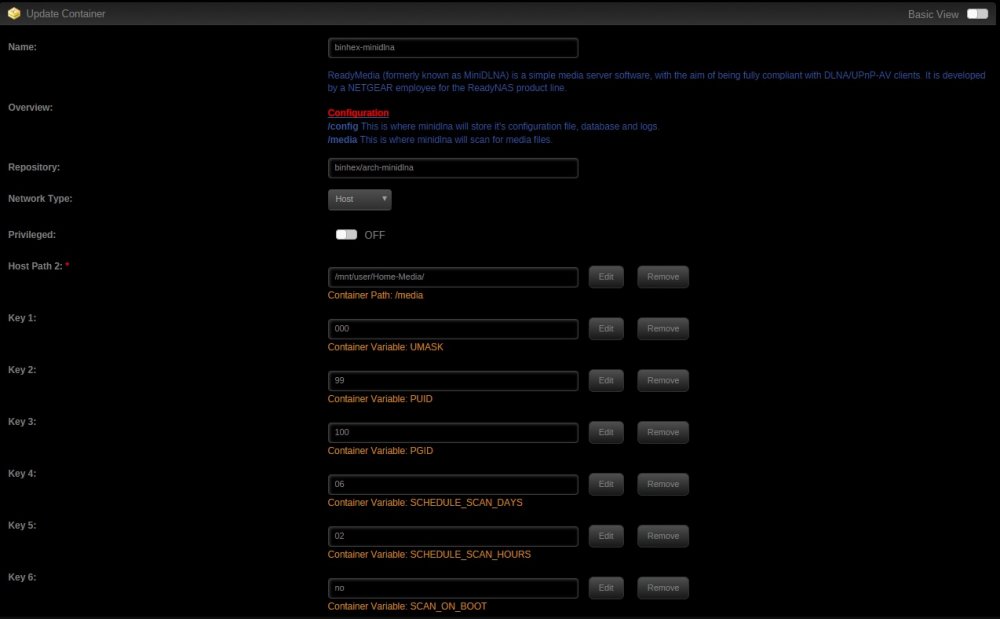Click the '/config' bold text in overview
Viewport: 1000px width, 619px height.
[x=343, y=126]
